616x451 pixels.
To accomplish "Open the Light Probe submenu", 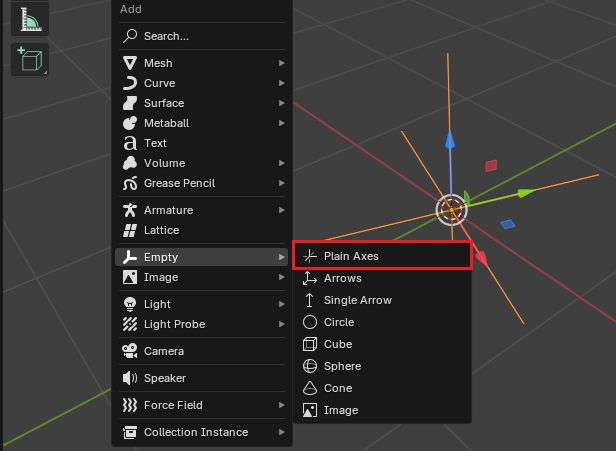I will pyautogui.click(x=202, y=324).
